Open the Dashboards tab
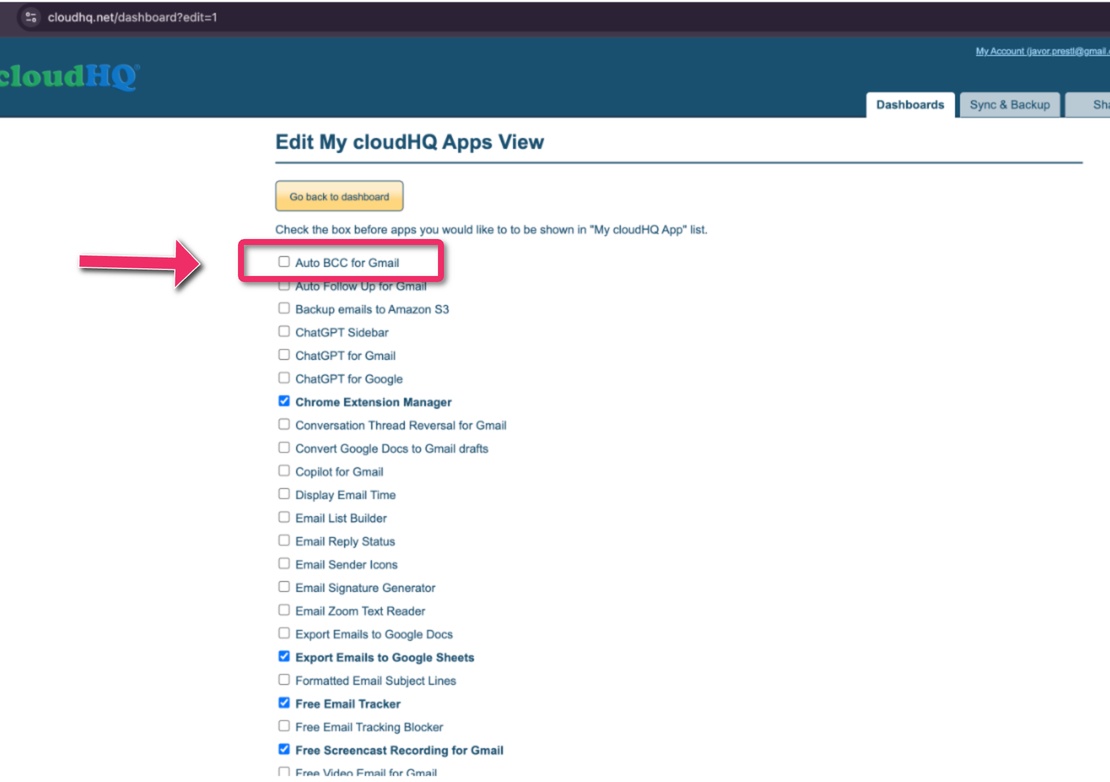This screenshot has width=1110, height=782. 910,105
